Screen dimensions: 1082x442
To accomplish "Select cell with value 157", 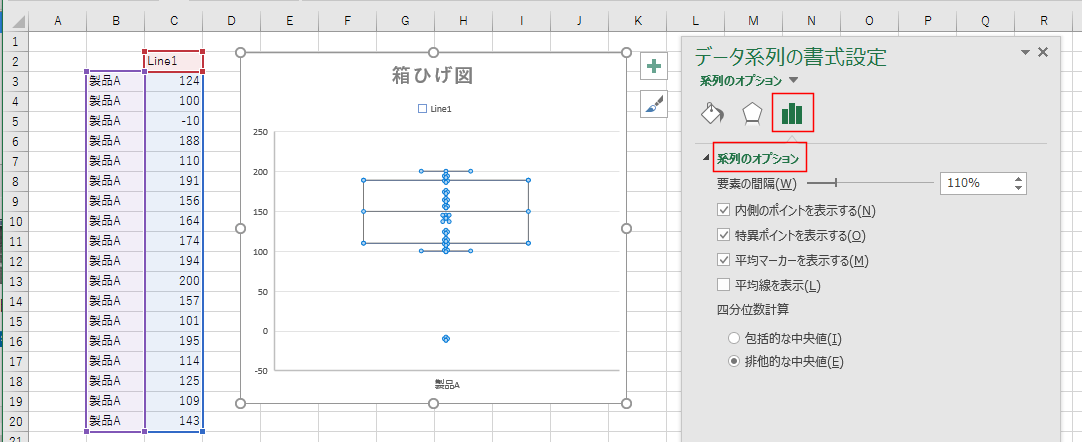I will point(174,301).
